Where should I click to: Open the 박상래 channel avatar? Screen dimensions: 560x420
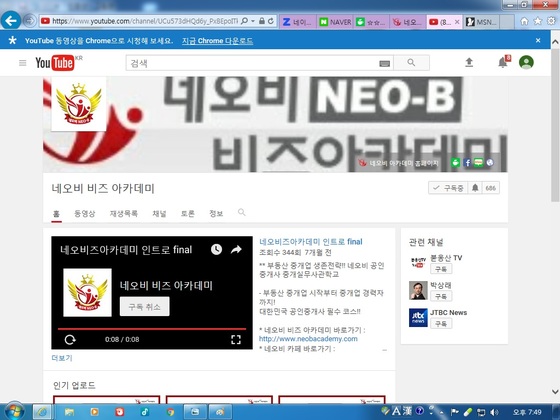[x=418, y=290]
